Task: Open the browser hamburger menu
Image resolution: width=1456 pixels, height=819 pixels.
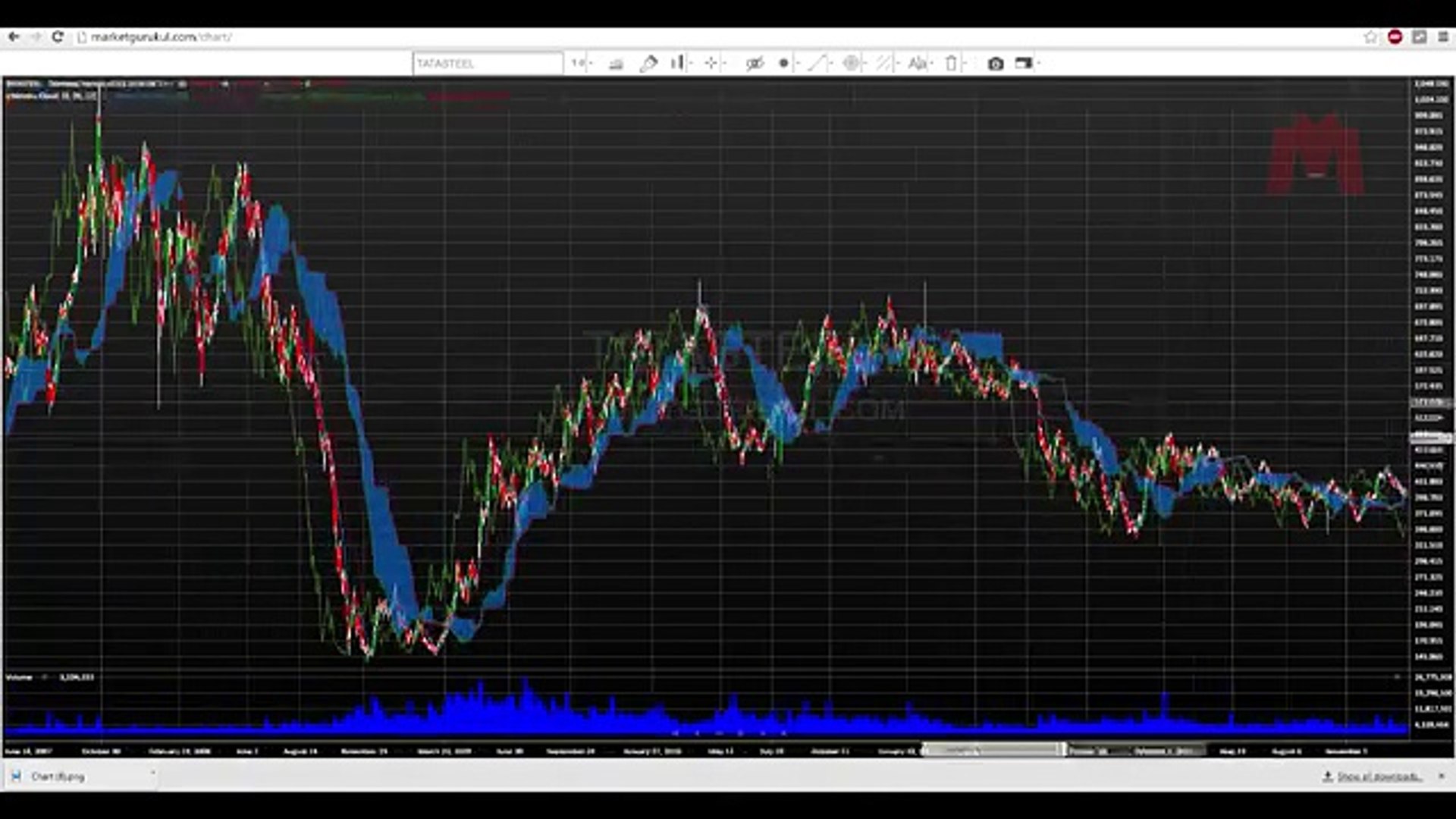Action: coord(1442,36)
